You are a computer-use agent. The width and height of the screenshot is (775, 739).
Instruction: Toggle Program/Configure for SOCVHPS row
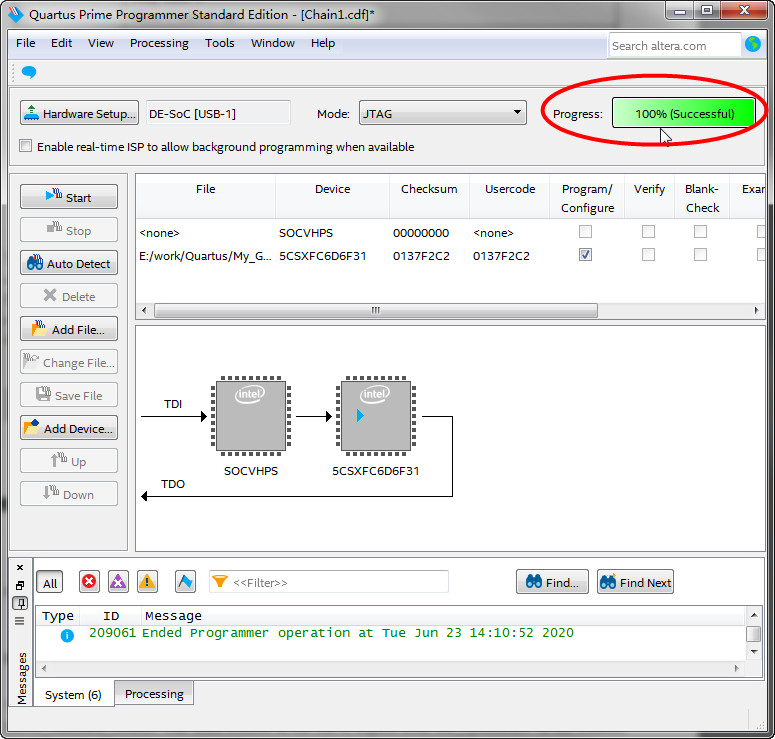(585, 231)
